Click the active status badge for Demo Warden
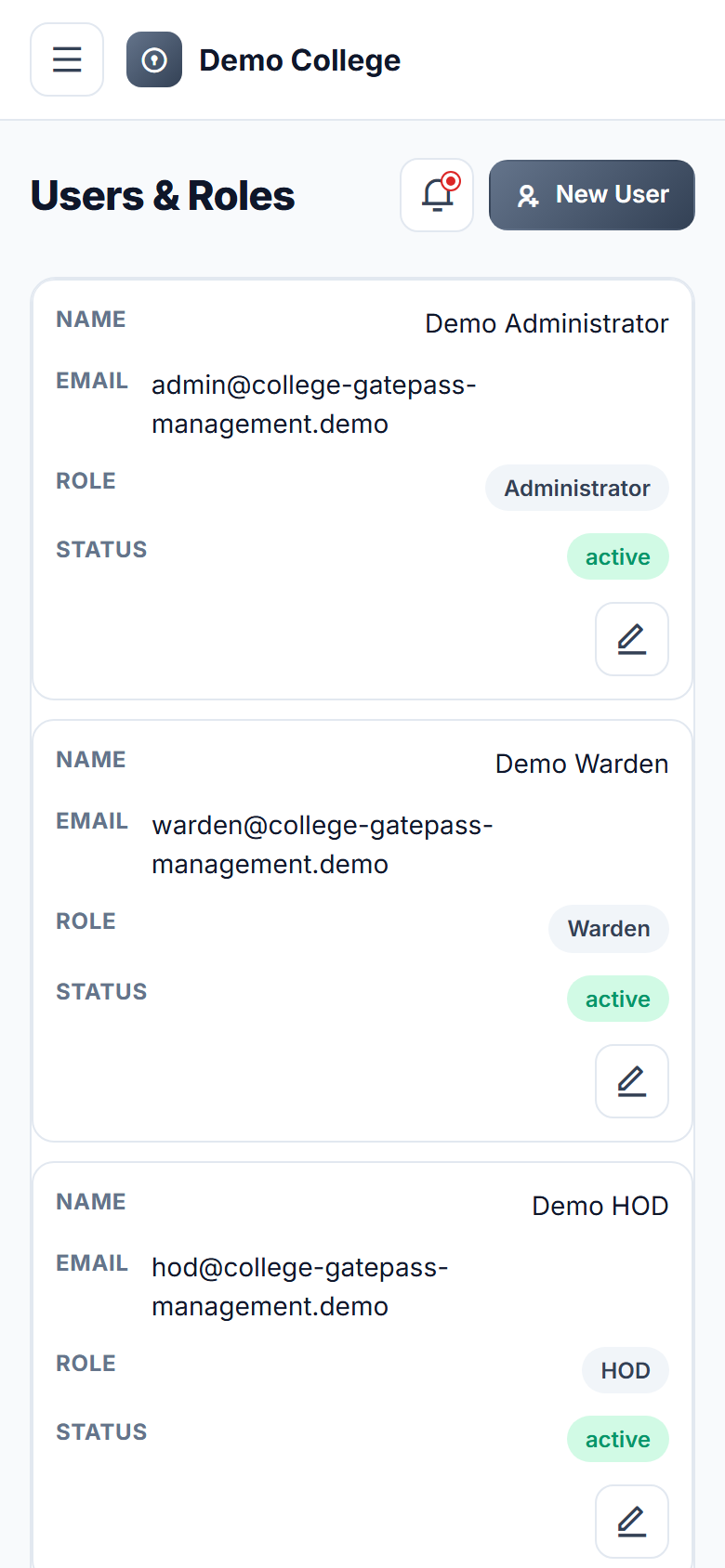Screen dimensions: 725x1568 click(618, 999)
